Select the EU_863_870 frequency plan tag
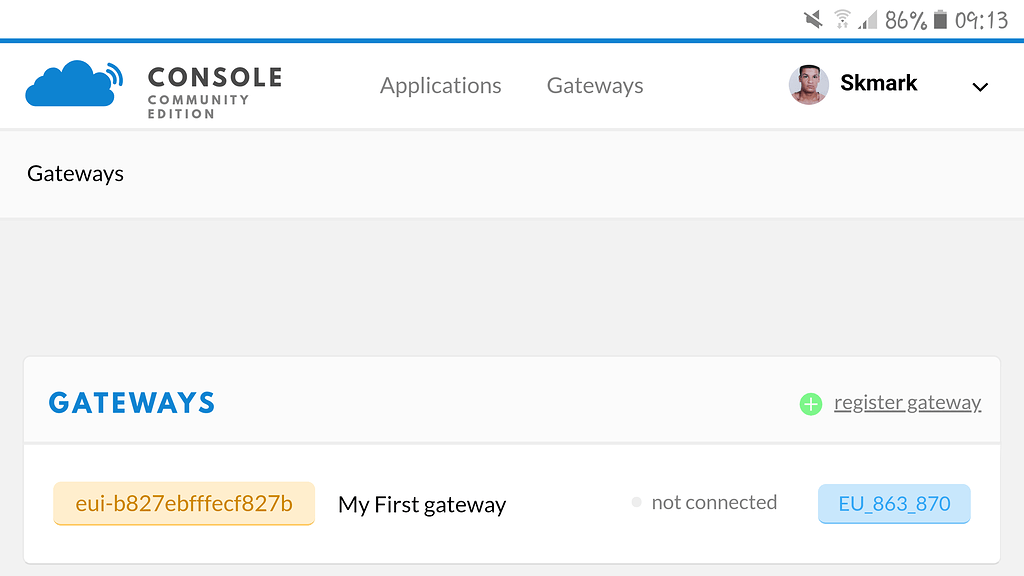 coord(893,503)
